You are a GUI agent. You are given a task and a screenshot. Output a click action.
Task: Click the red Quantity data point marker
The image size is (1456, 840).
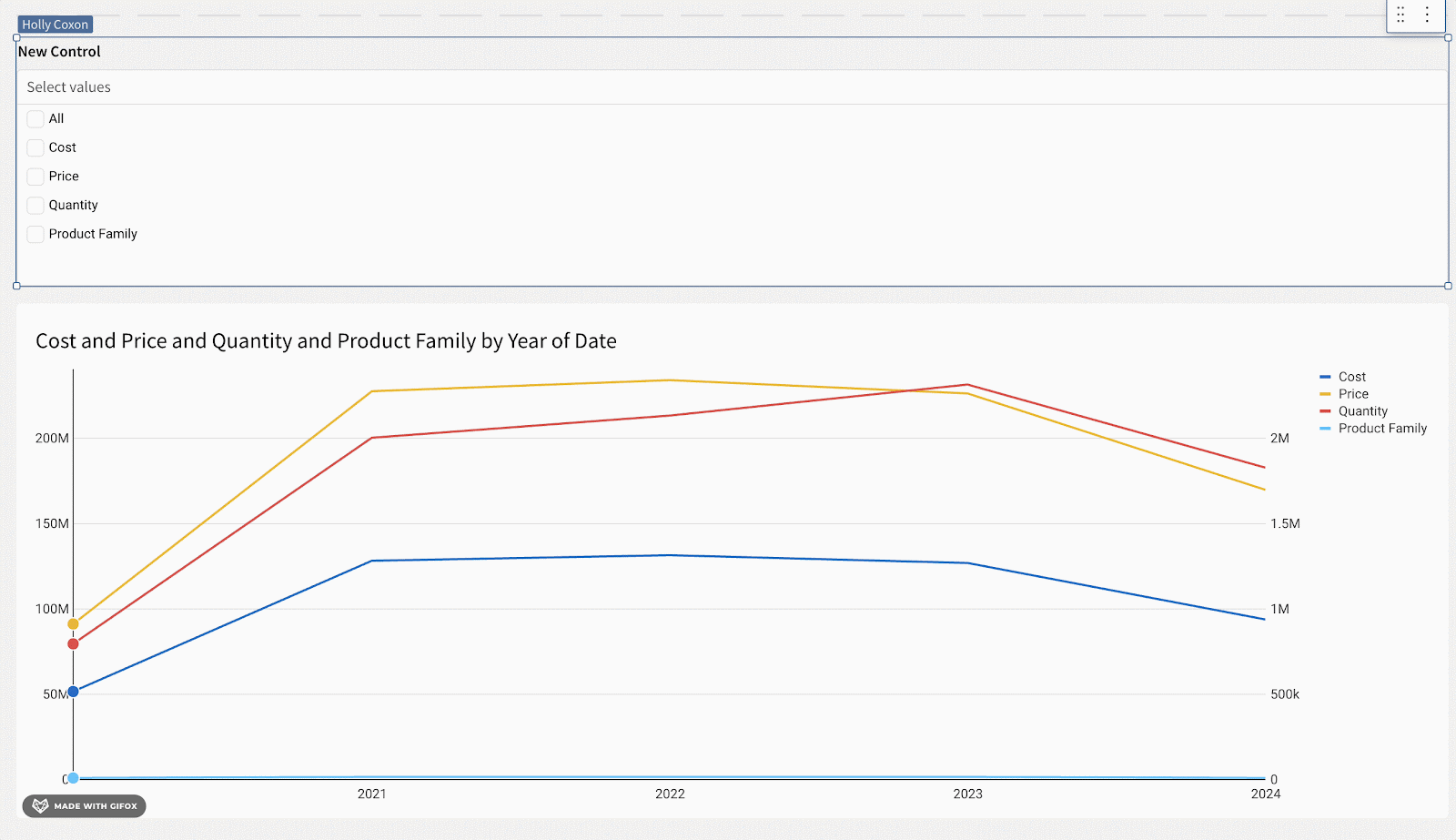(74, 644)
